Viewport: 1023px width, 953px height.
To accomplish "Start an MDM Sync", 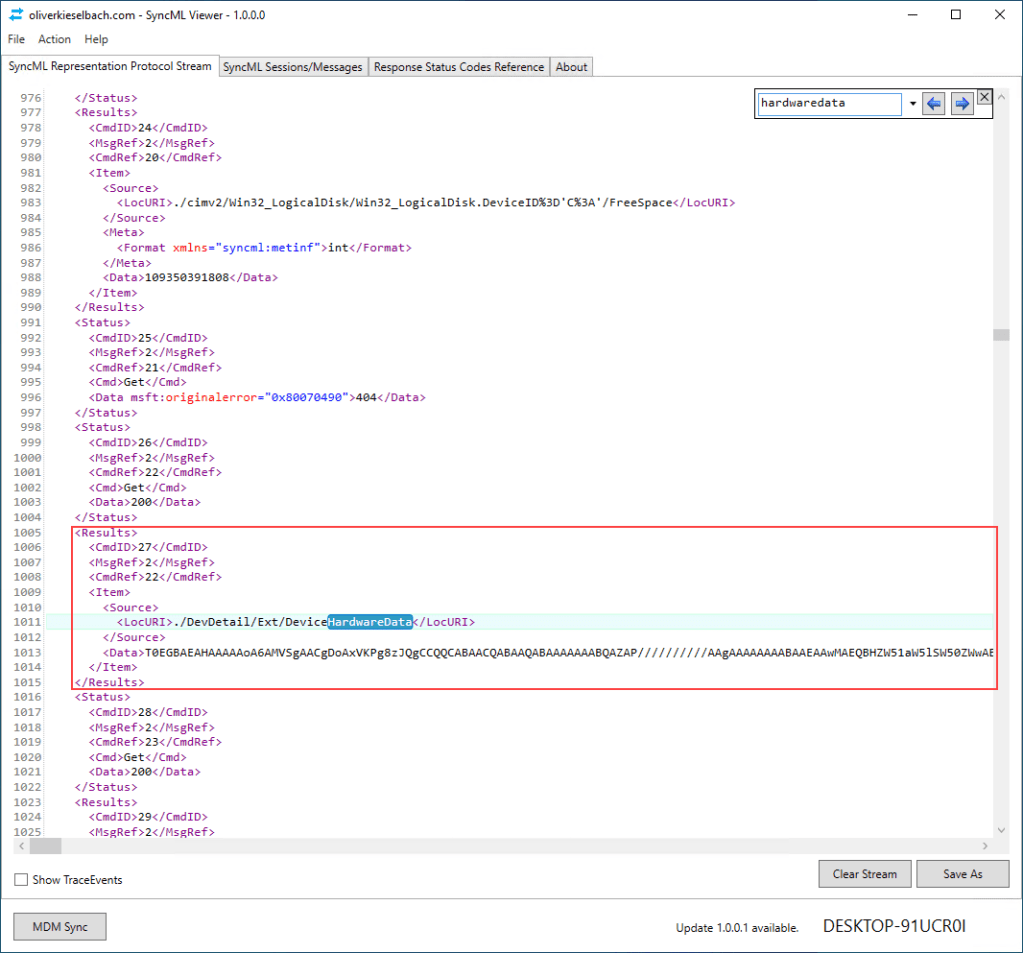I will tap(59, 926).
